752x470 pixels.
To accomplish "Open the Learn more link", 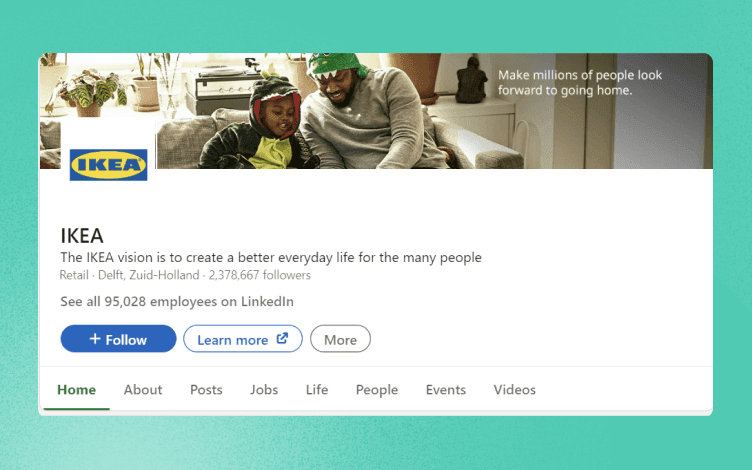I will point(243,339).
